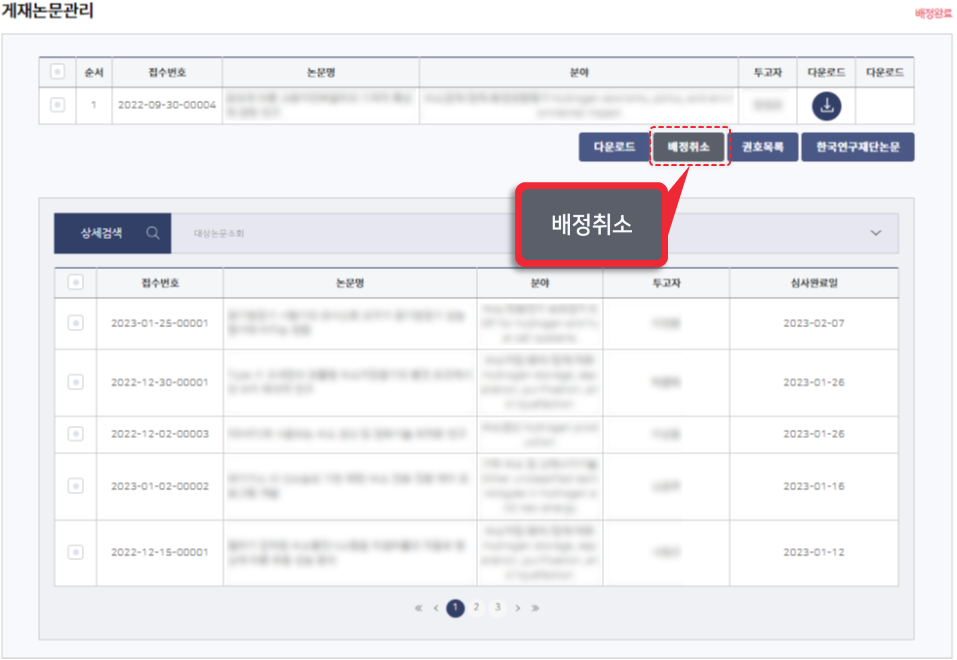957x660 pixels.
Task: Select checkbox for paper 2022-12-30-00001
Action: (x=75, y=382)
